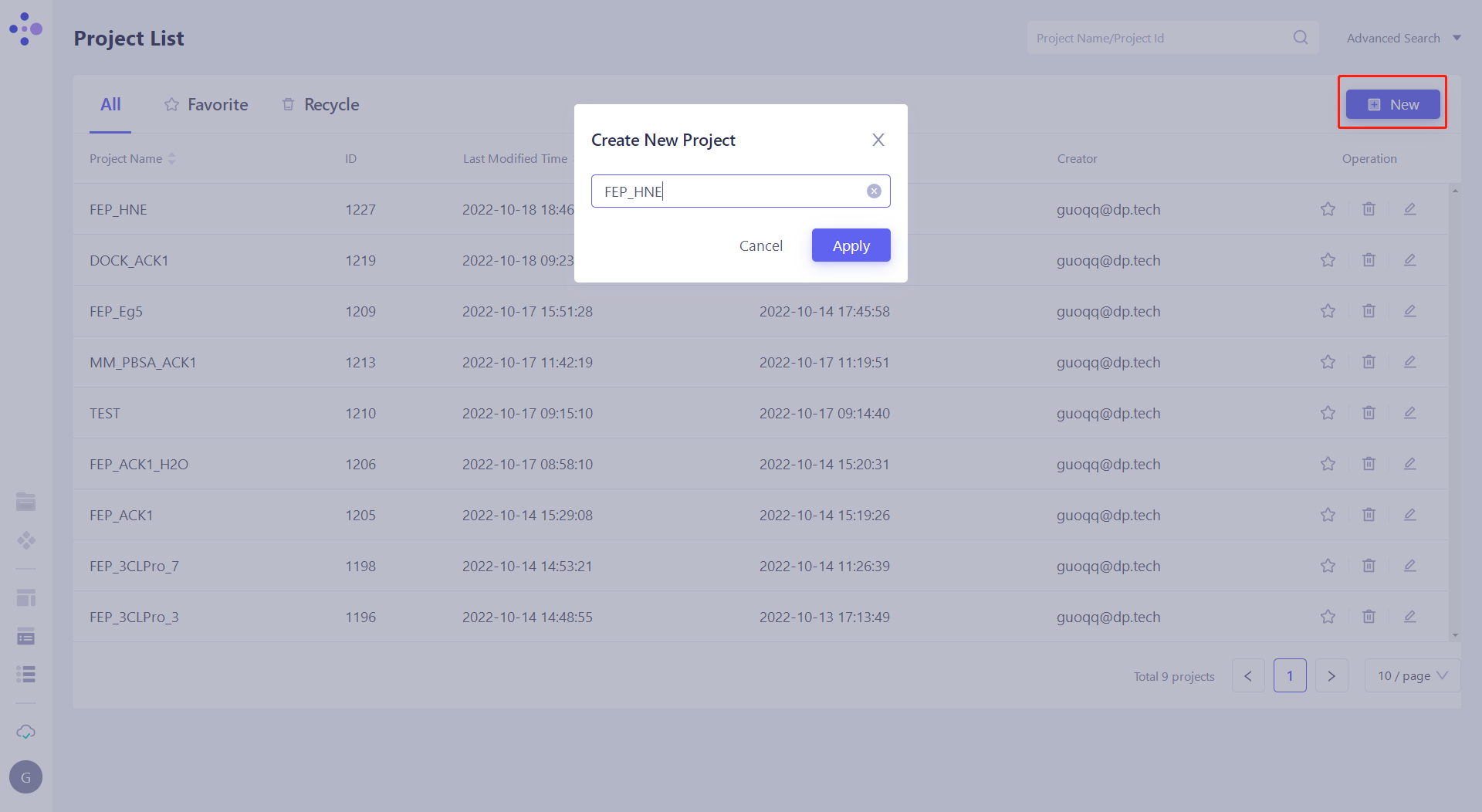The height and width of the screenshot is (812, 1482).
Task: Toggle the favorite star for DOCK_ACK1
Action: [x=1328, y=260]
